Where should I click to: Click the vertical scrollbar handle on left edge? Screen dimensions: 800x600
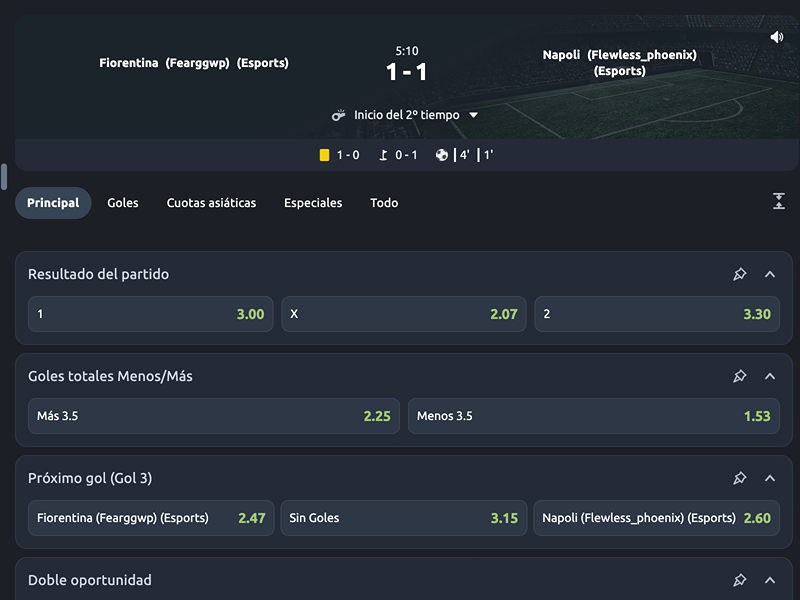click(x=4, y=176)
